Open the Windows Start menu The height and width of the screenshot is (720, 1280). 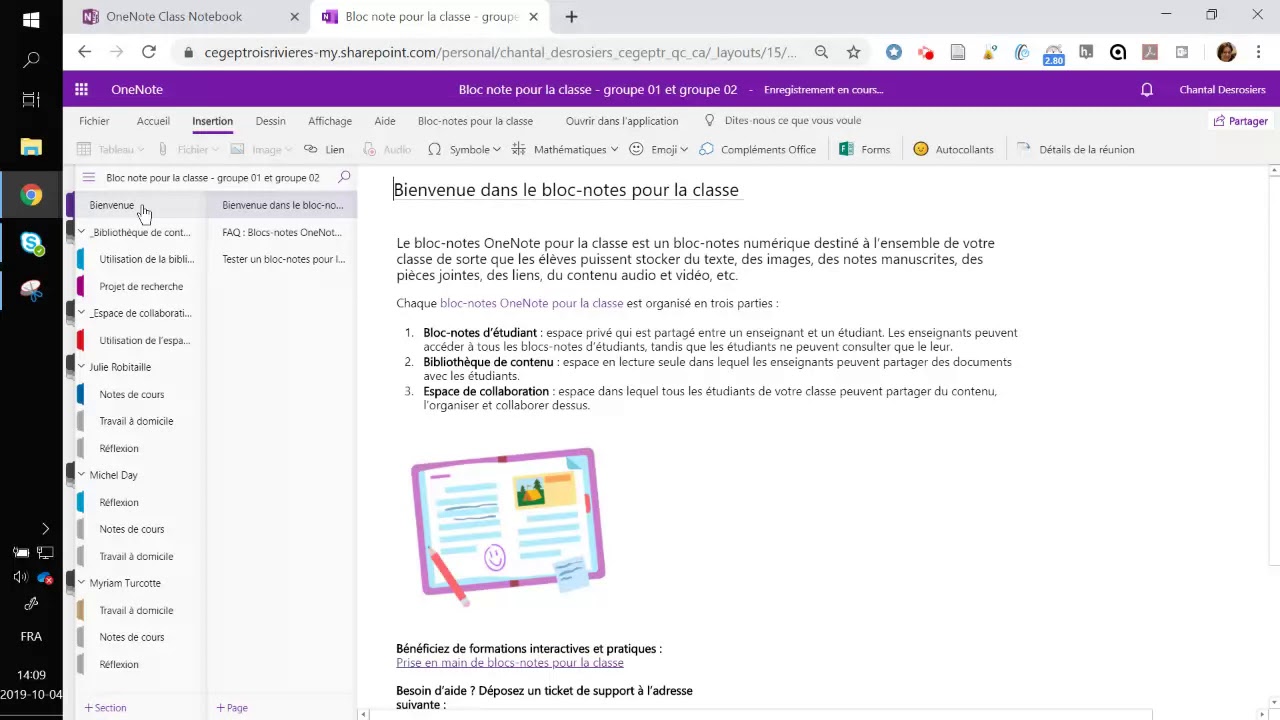[x=31, y=19]
